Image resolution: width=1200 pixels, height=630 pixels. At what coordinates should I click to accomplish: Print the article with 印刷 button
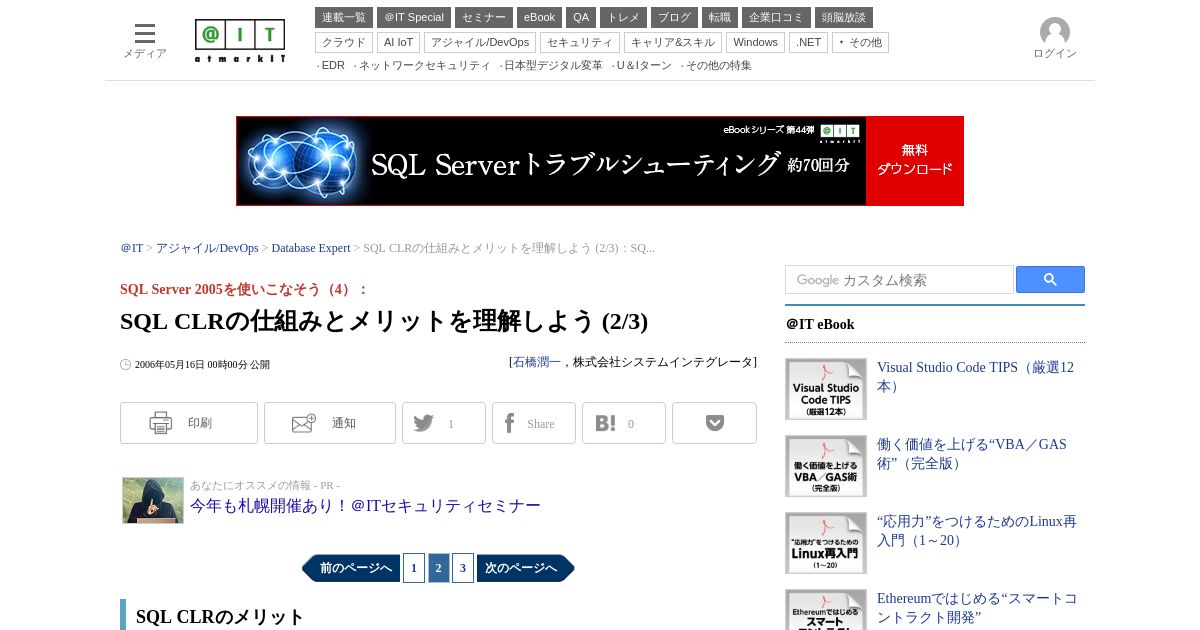pyautogui.click(x=189, y=423)
